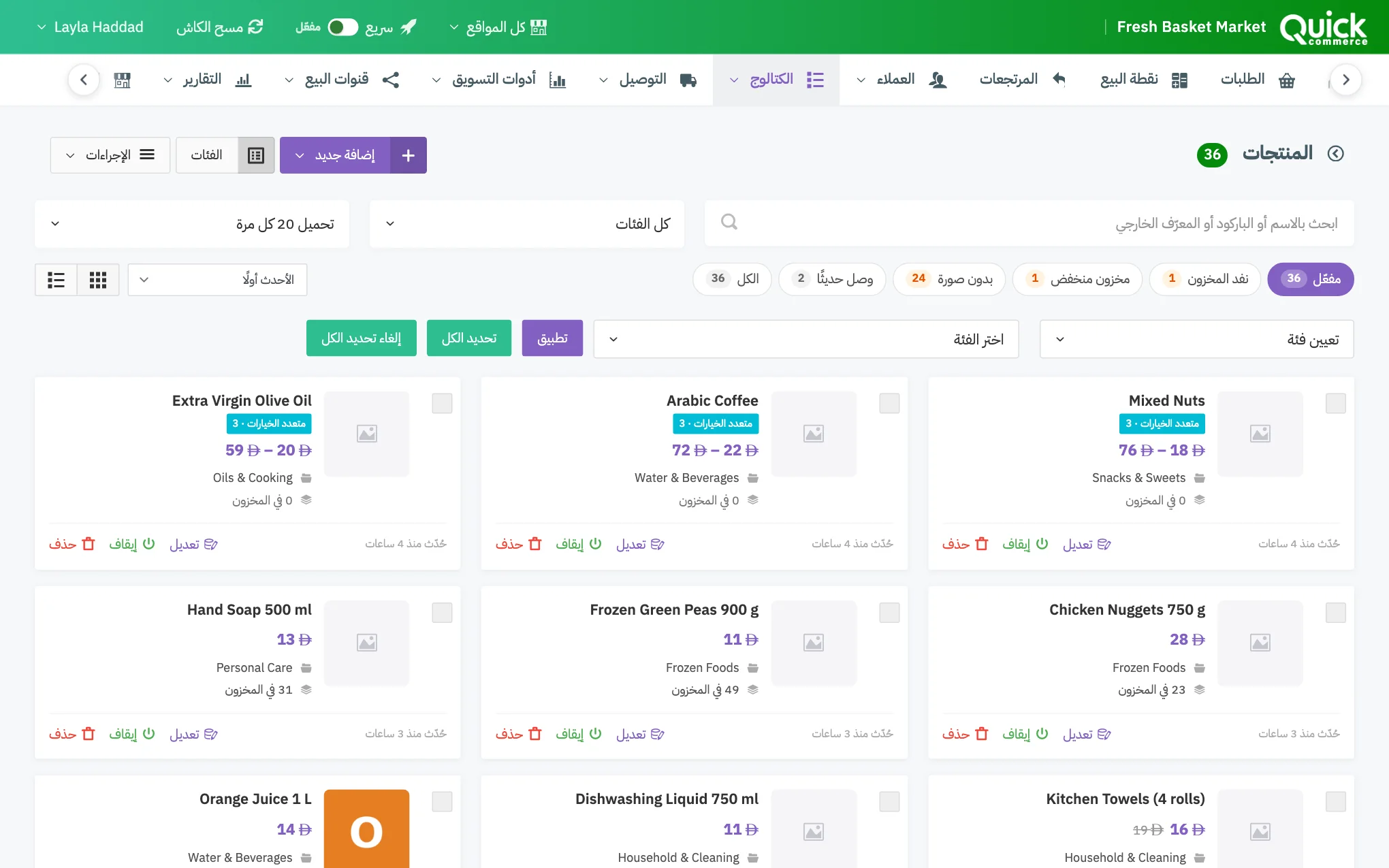This screenshot has width=1389, height=868.
Task: Check the Hand Soap 500 ml checkbox
Action: tap(442, 613)
